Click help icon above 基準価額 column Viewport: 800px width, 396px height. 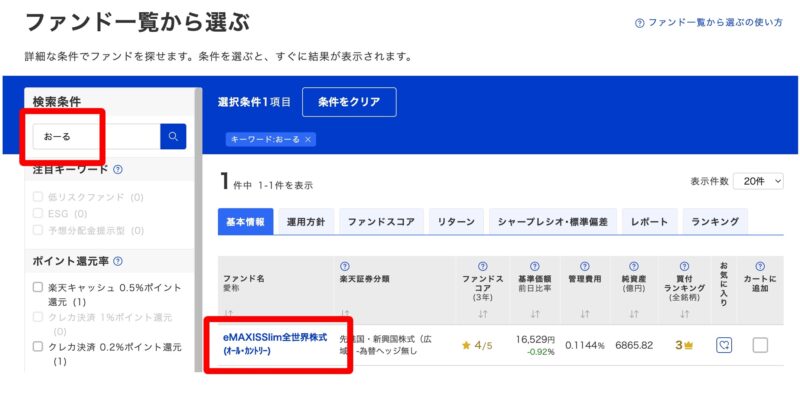[534, 266]
